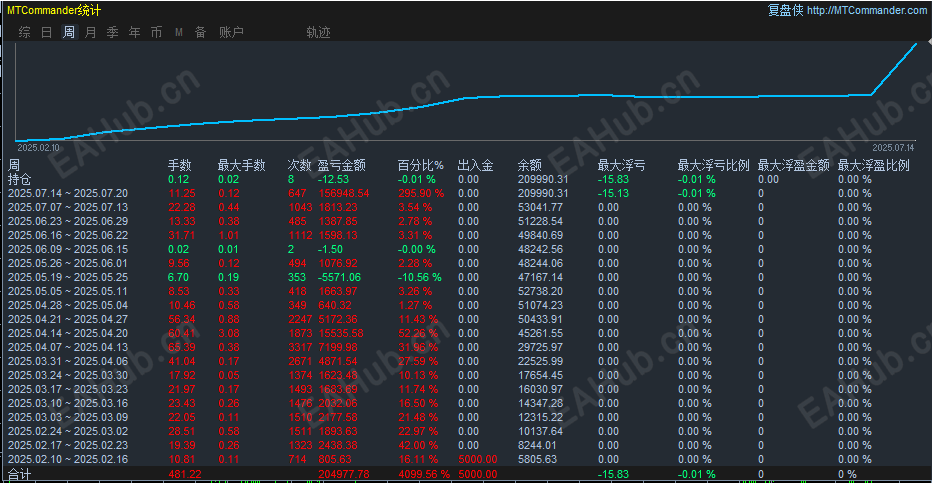Image resolution: width=932 pixels, height=483 pixels.
Task: Open the 季 quarterly tab
Action: click(x=112, y=32)
